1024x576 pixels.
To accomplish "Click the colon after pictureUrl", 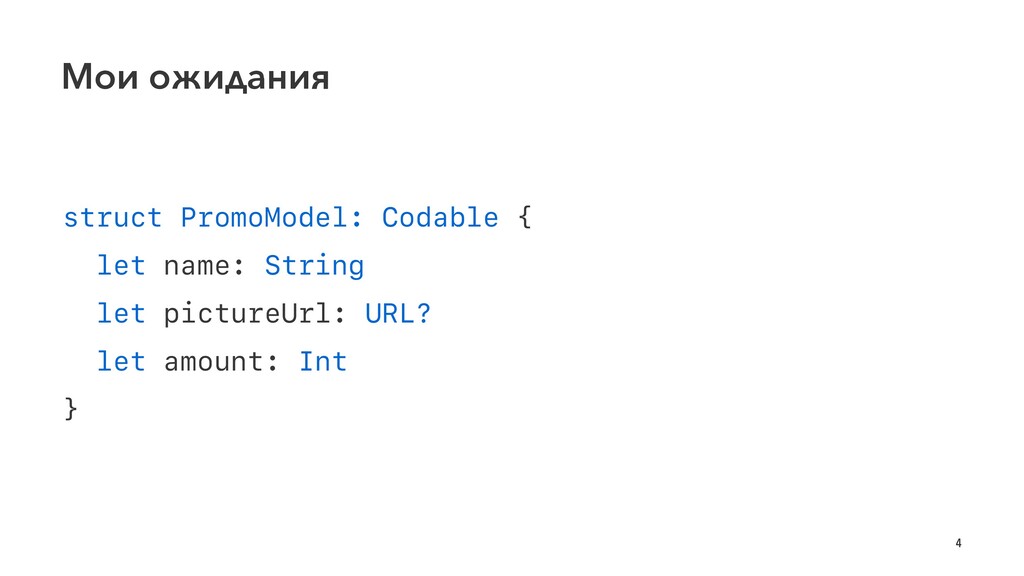I will pos(340,315).
